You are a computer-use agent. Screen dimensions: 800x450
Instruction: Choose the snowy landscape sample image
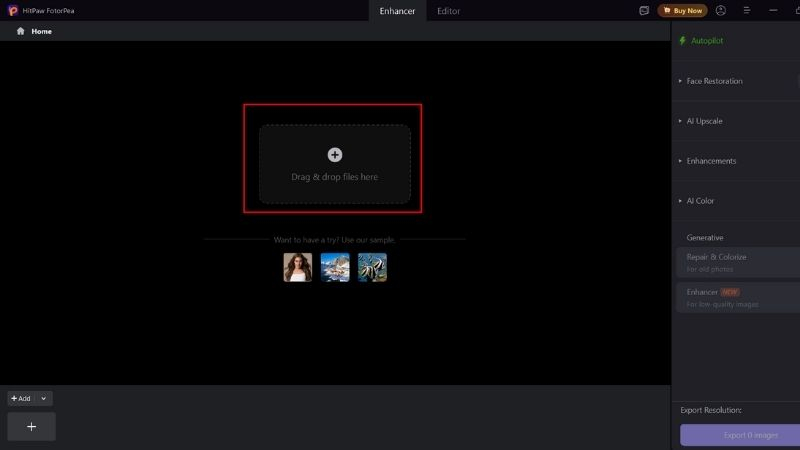coord(335,267)
